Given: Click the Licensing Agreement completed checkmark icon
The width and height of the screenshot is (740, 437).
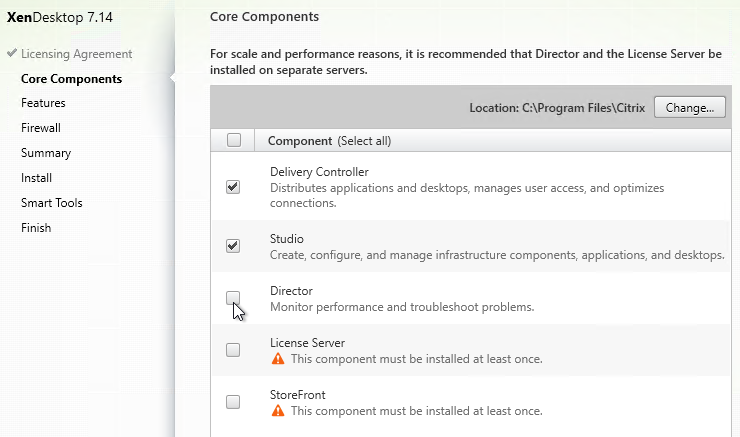Looking at the screenshot, I should coord(12,53).
